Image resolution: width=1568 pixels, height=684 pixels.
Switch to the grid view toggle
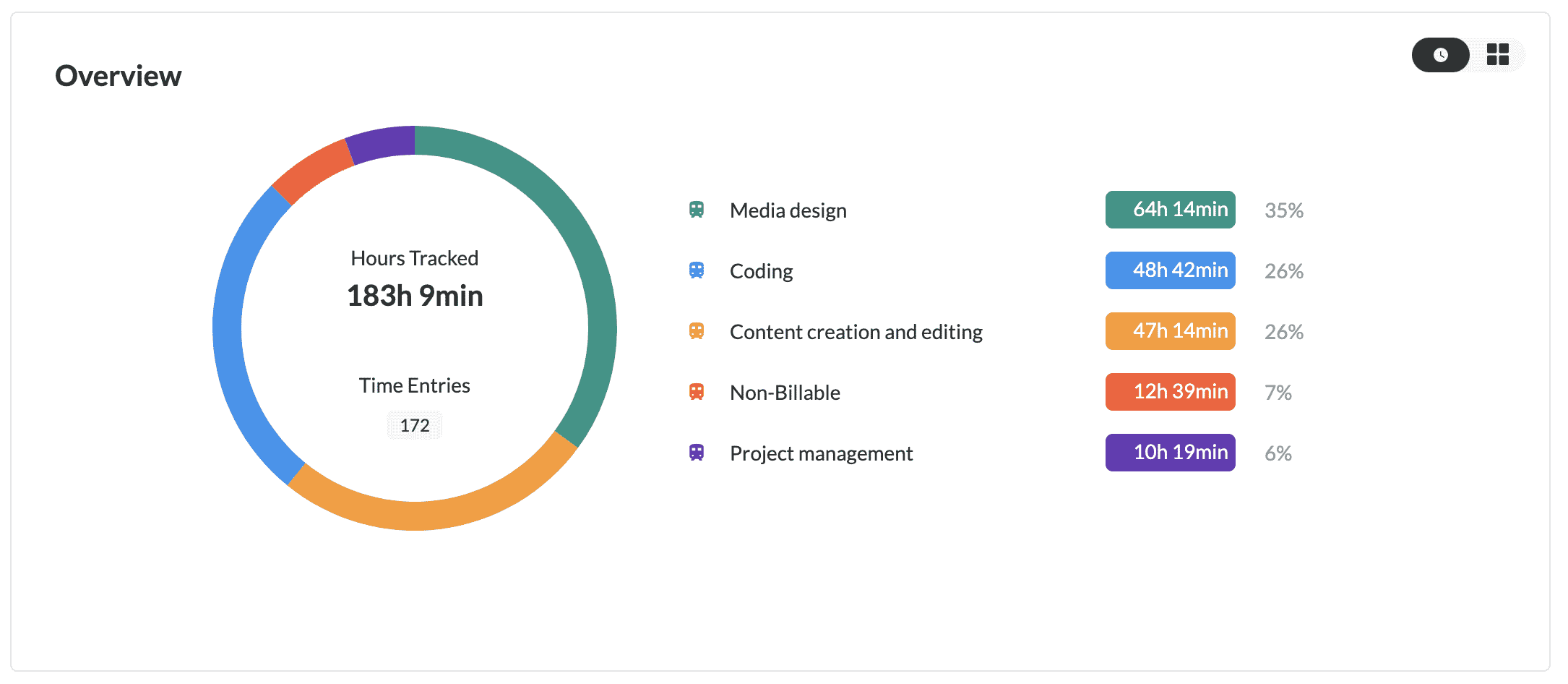click(1498, 55)
